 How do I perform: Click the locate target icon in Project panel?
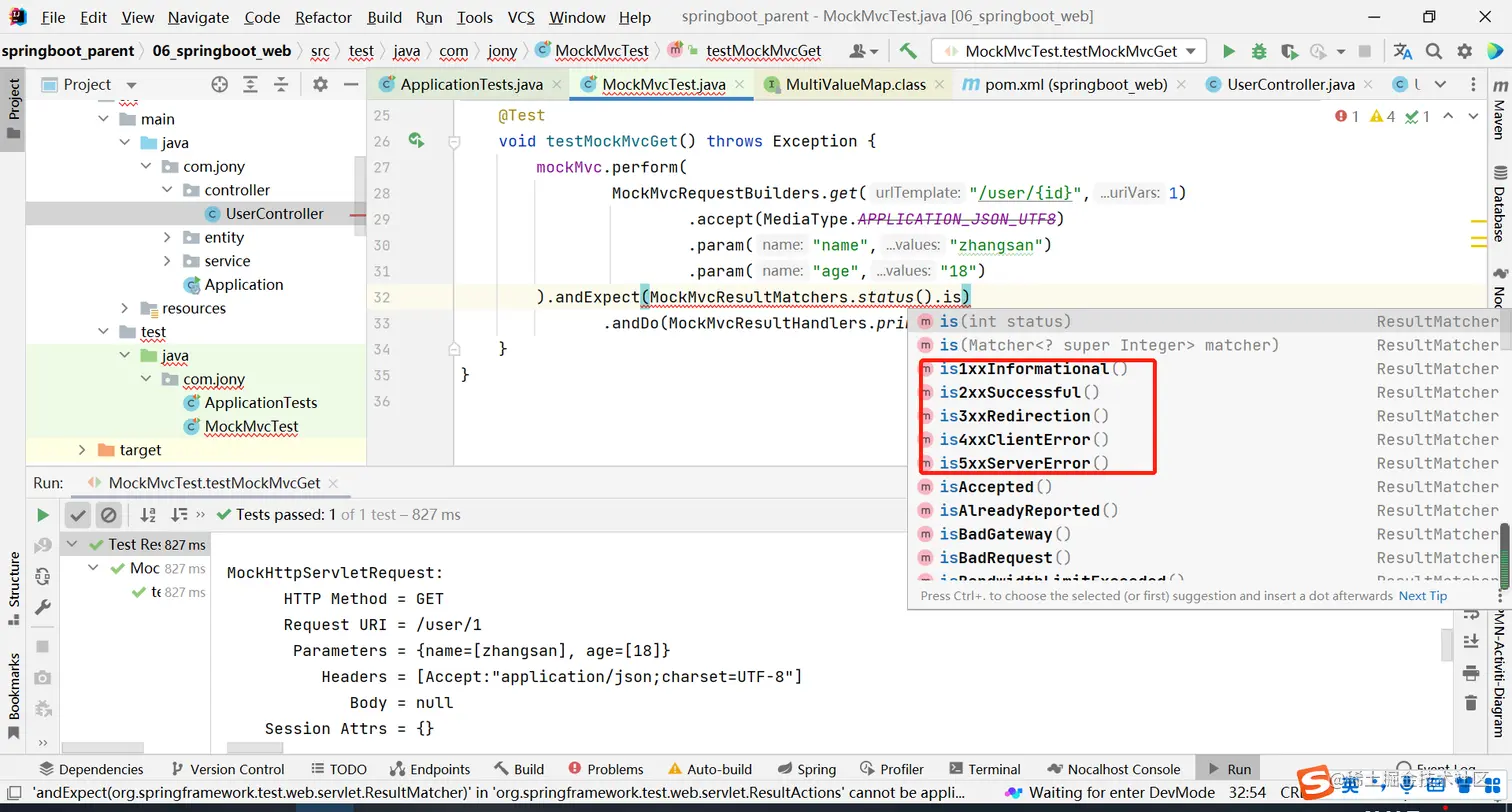tap(220, 85)
